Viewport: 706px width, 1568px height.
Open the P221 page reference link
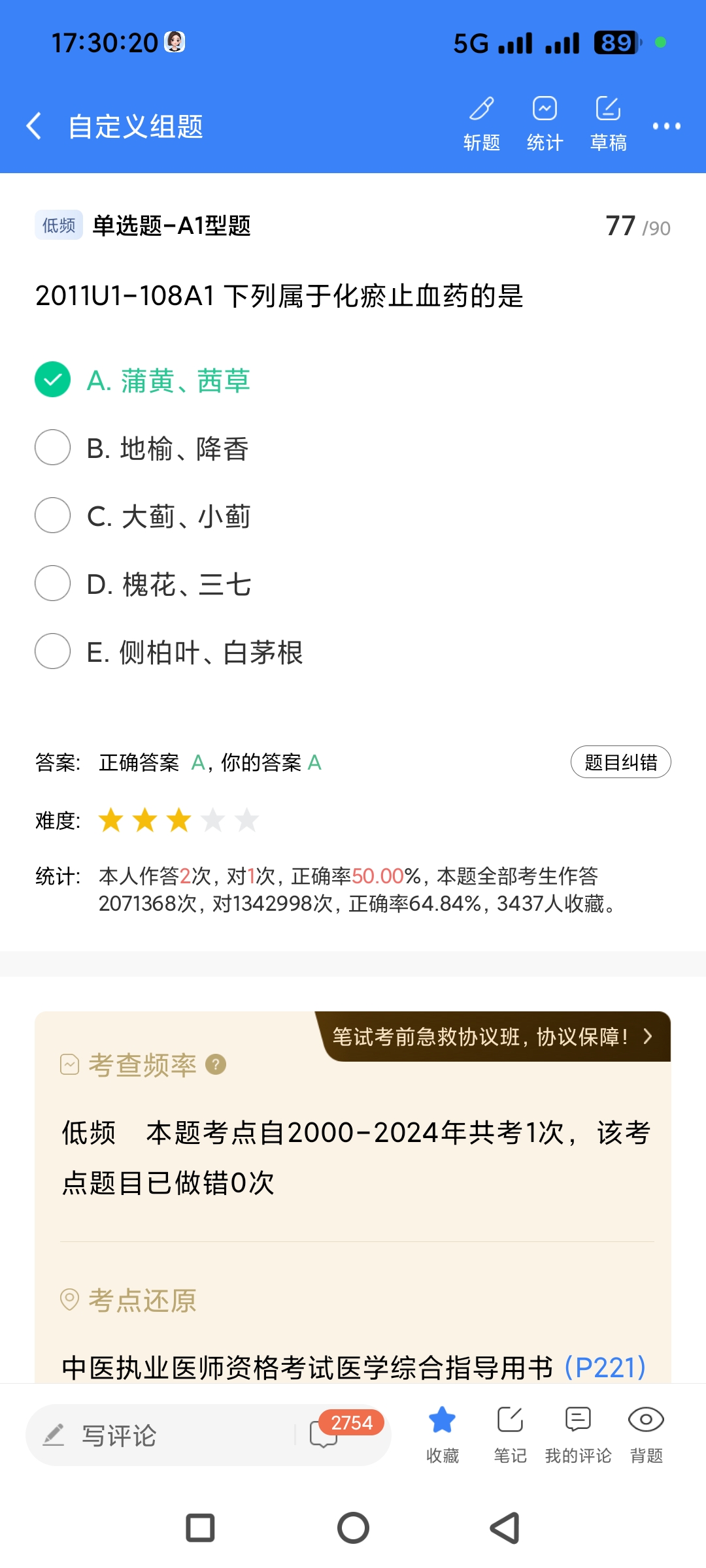click(605, 1367)
